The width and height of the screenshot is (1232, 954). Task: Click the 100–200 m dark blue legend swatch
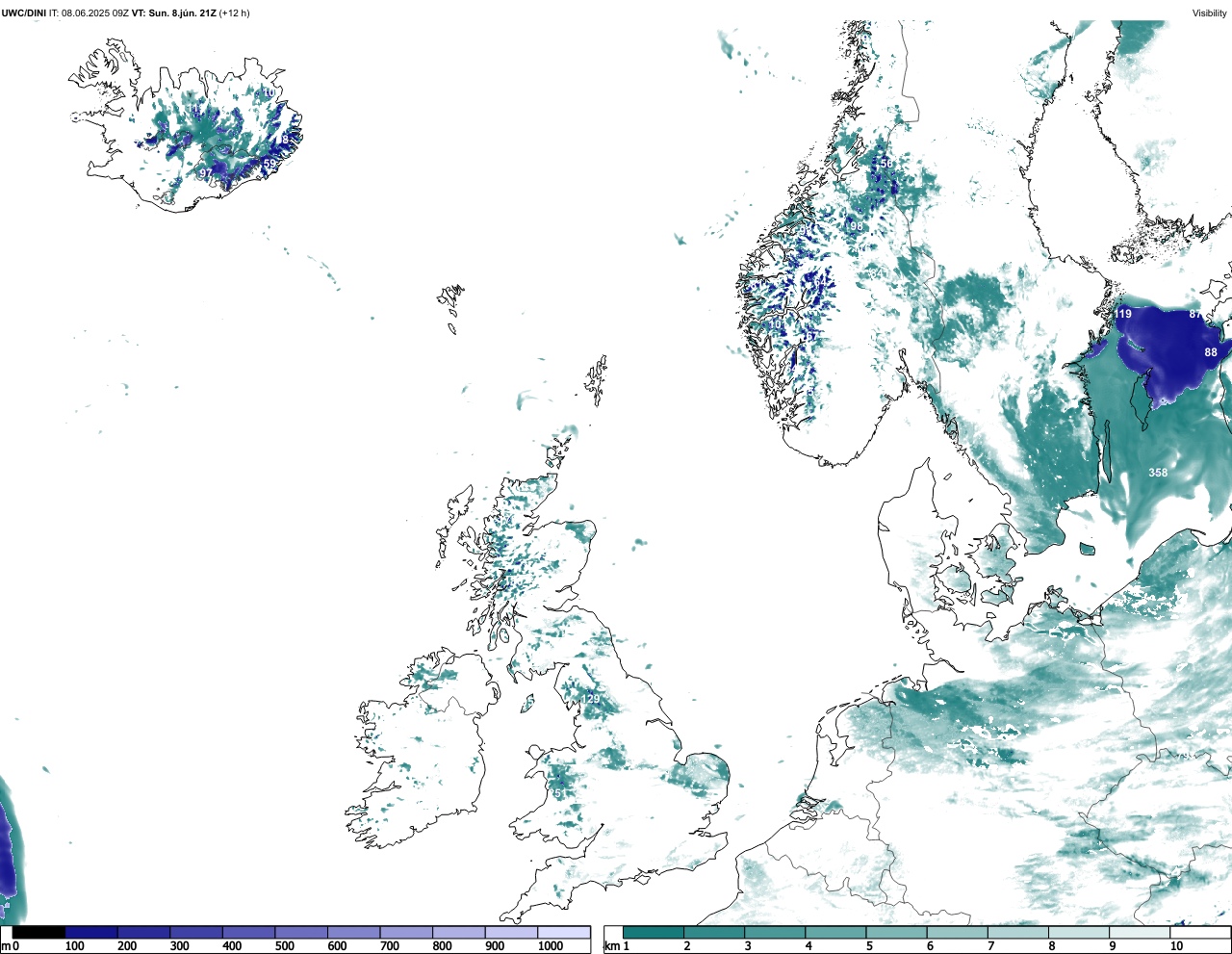pyautogui.click(x=91, y=932)
